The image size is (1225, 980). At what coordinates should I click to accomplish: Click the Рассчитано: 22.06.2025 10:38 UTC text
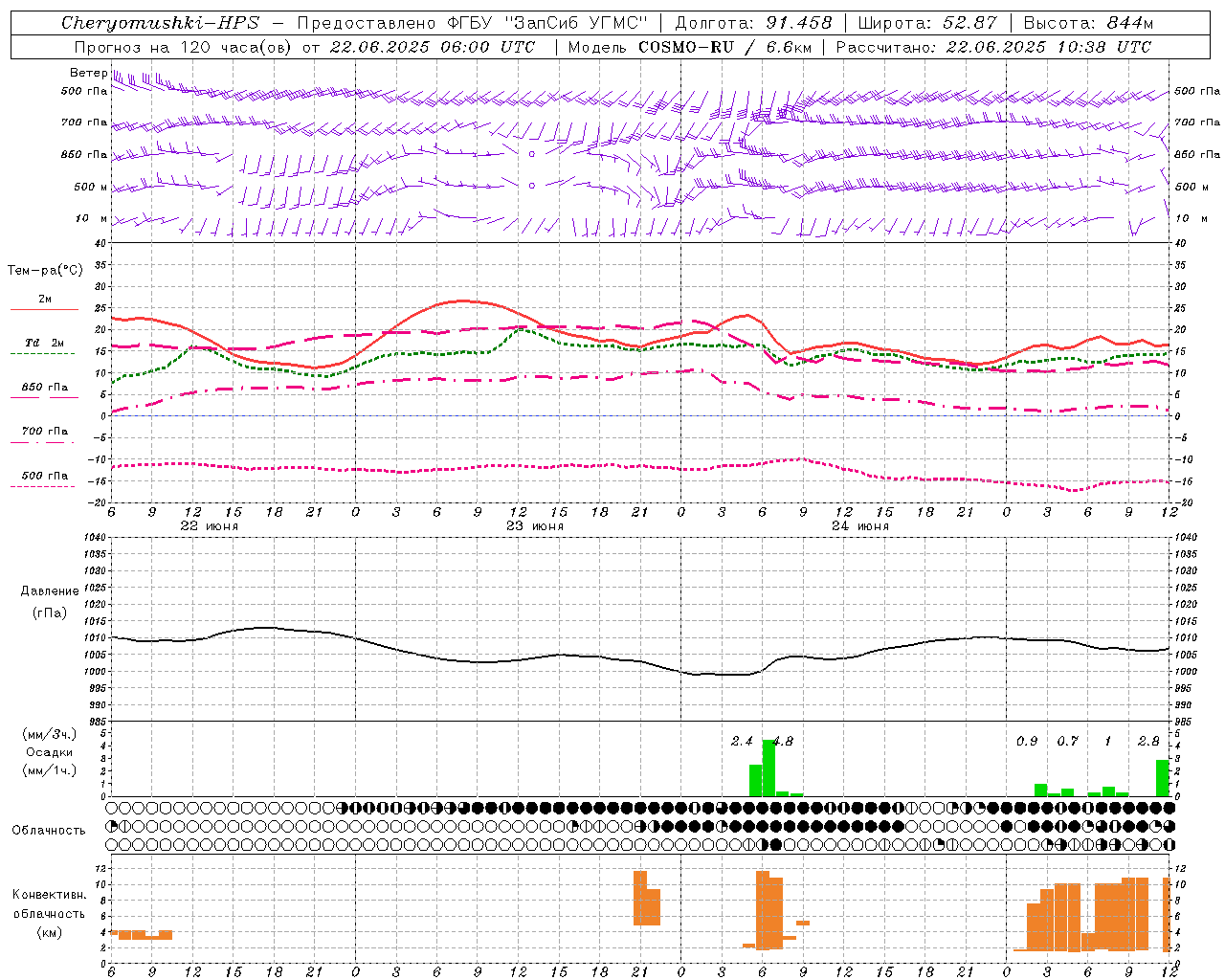pyautogui.click(x=993, y=47)
